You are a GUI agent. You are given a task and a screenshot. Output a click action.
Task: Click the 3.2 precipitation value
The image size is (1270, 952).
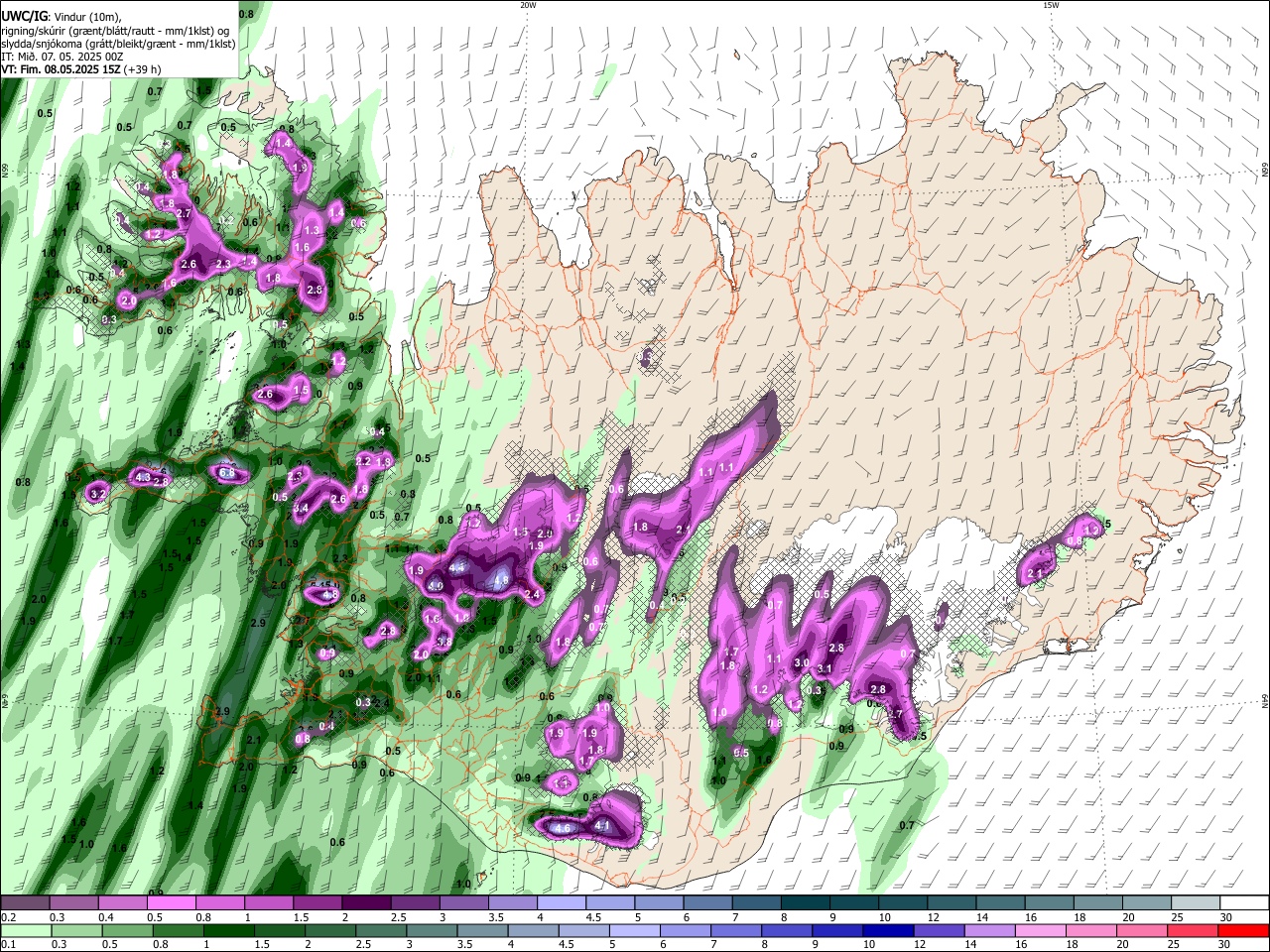[97, 493]
